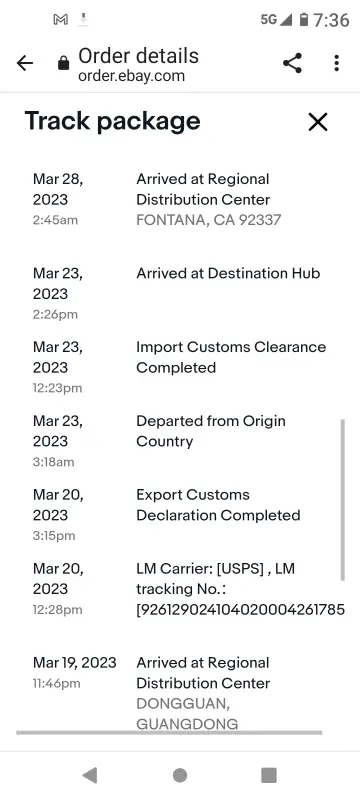Tap the Android back triangle button
360x800 pixels.
coord(90,776)
